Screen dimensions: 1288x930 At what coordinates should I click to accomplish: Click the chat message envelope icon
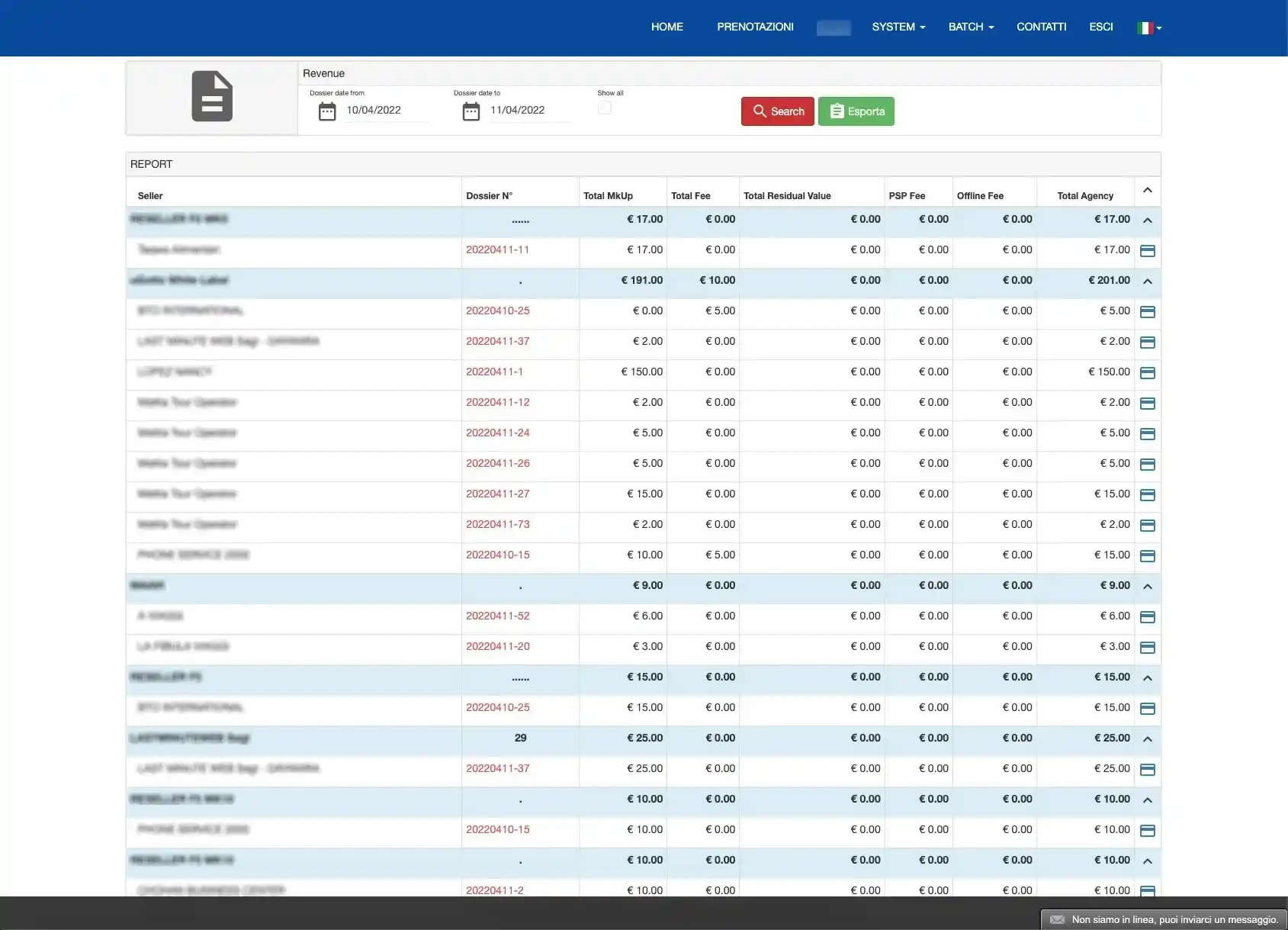point(1057,919)
